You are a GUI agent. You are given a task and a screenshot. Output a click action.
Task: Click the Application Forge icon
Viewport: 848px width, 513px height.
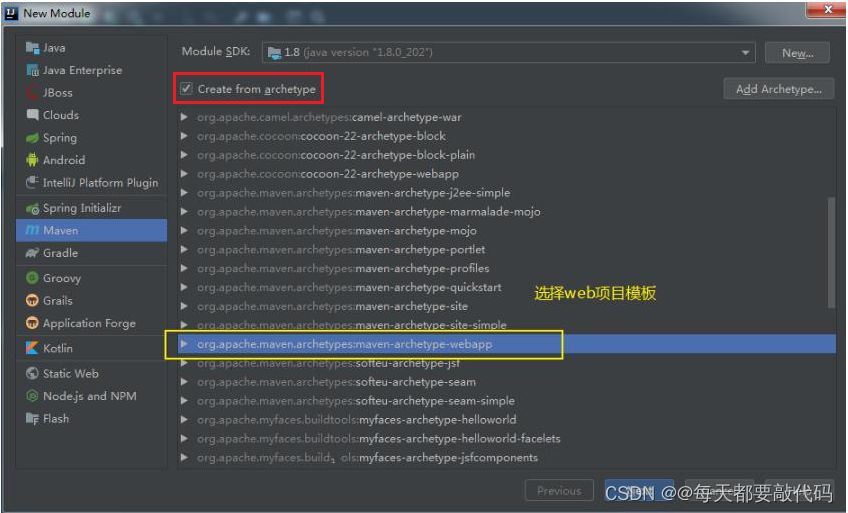32,323
